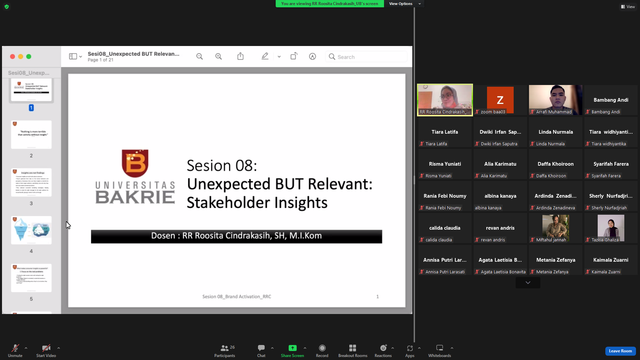
Task: Select the Preview markup pen tool
Action: tap(265, 56)
